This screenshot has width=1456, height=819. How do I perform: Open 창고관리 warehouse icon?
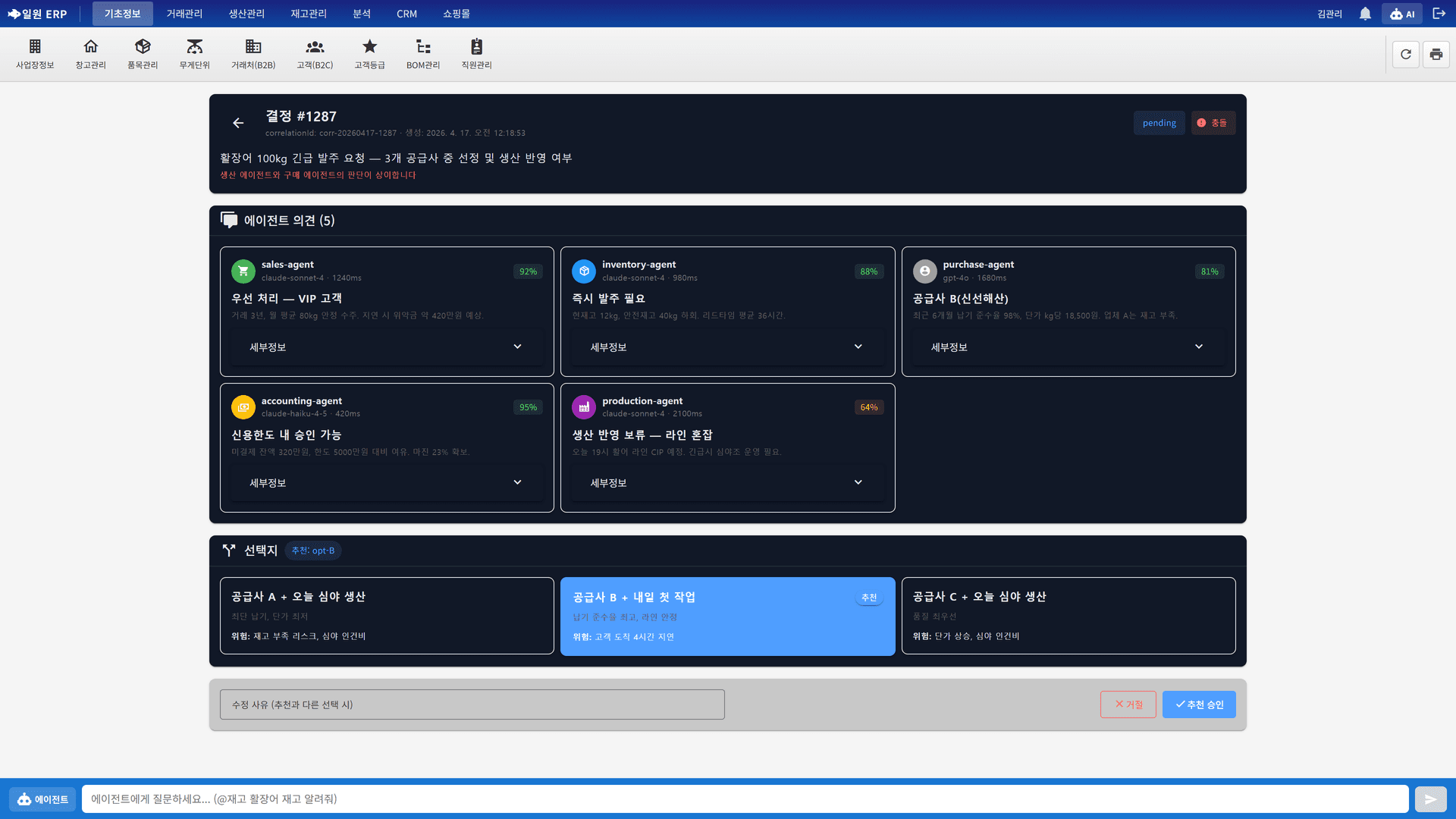tap(90, 54)
